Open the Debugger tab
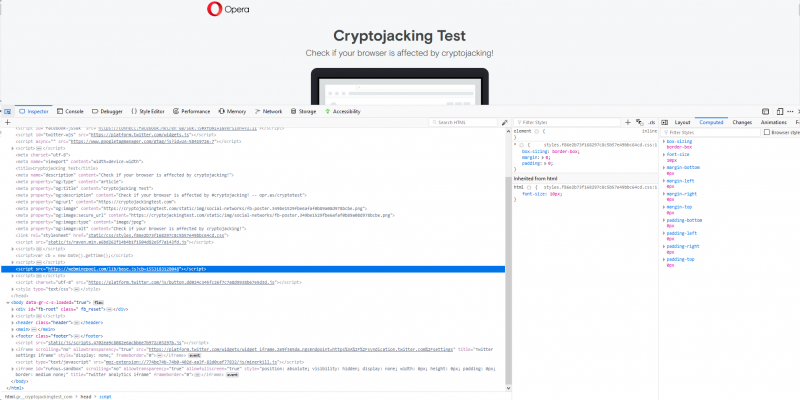The width and height of the screenshot is (800, 400). pyautogui.click(x=107, y=111)
